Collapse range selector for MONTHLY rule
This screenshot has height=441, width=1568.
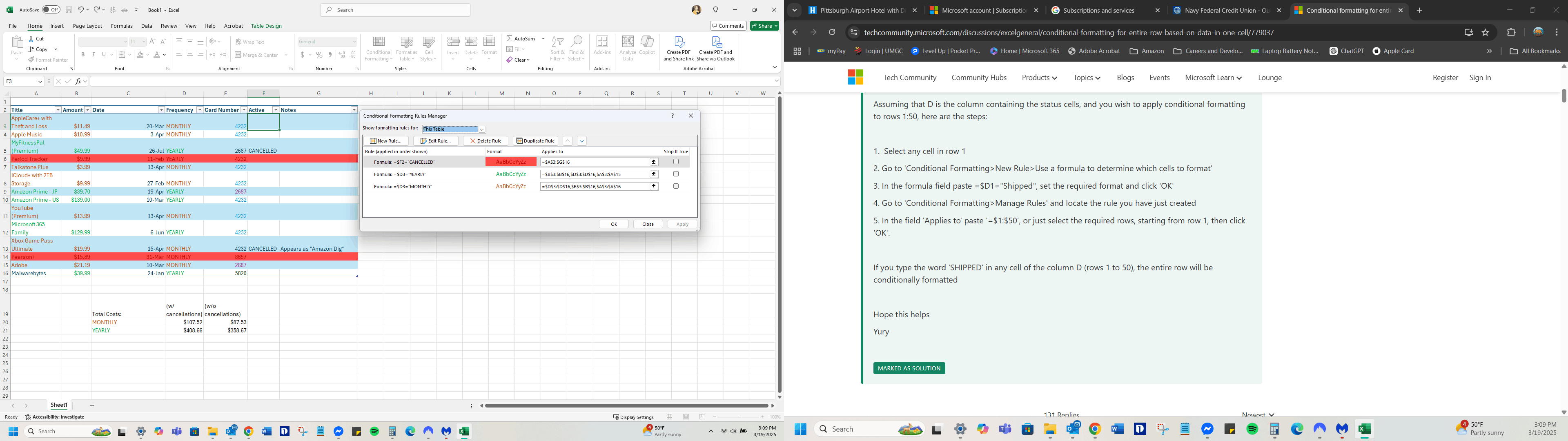[x=654, y=186]
